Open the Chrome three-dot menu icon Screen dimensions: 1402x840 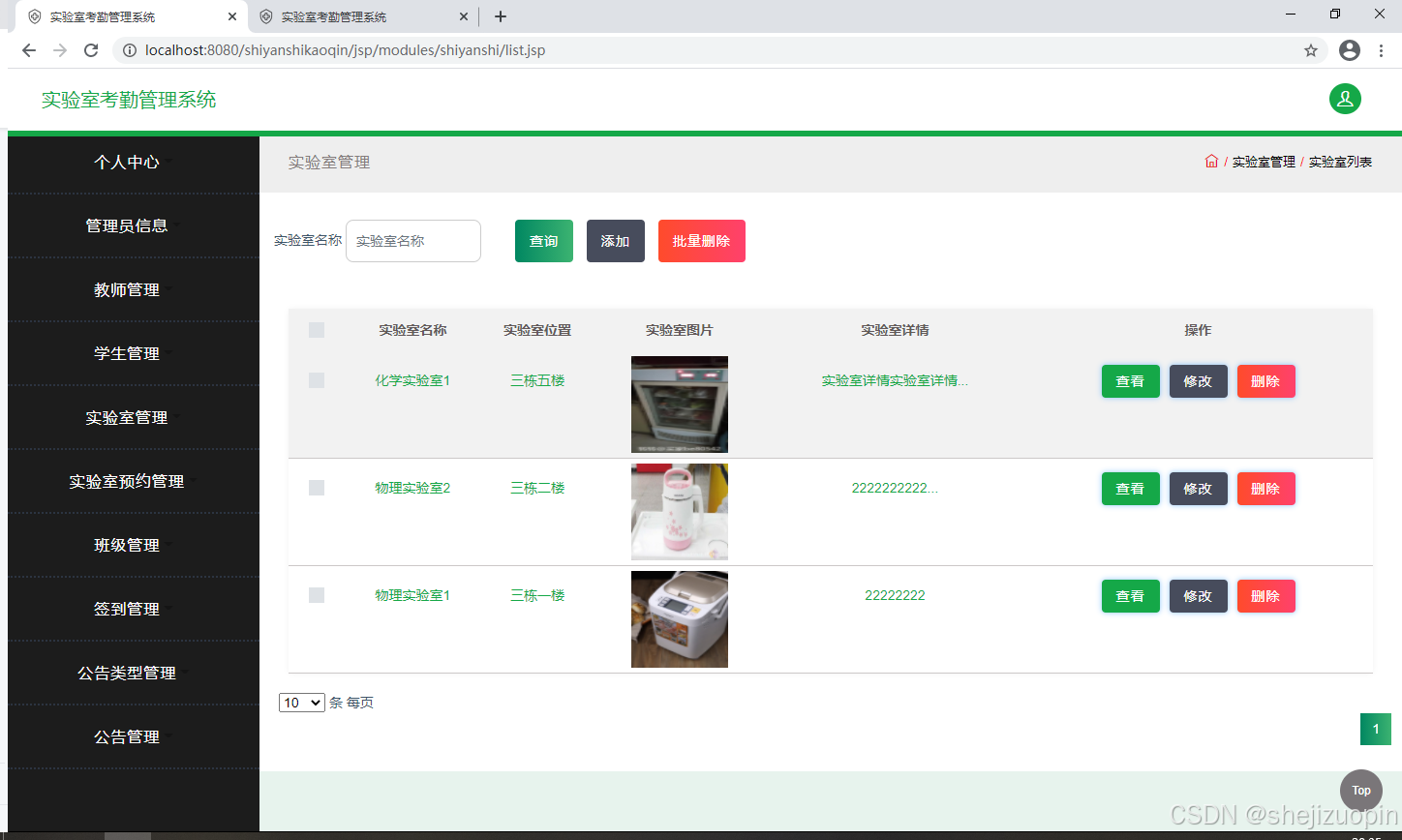(x=1381, y=50)
